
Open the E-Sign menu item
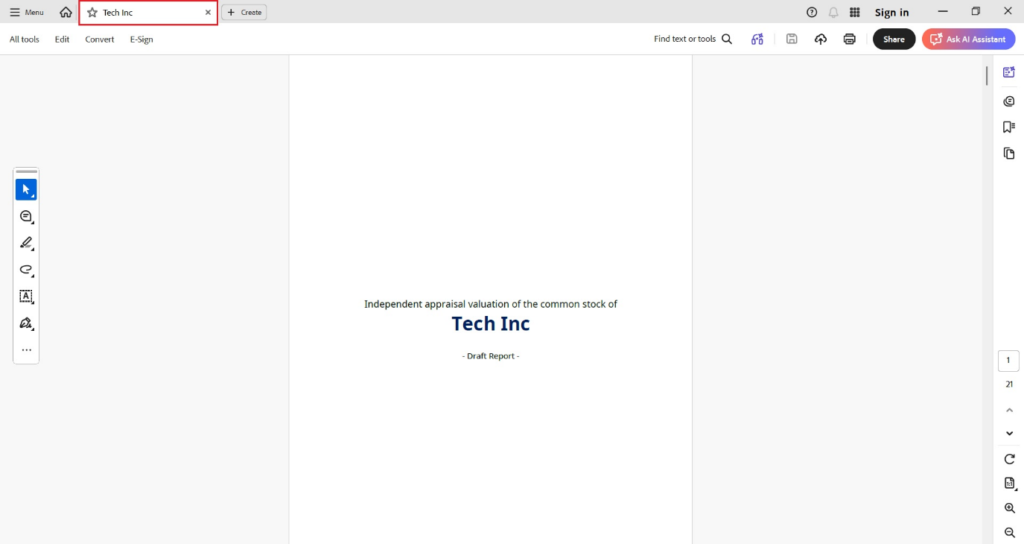(x=141, y=39)
